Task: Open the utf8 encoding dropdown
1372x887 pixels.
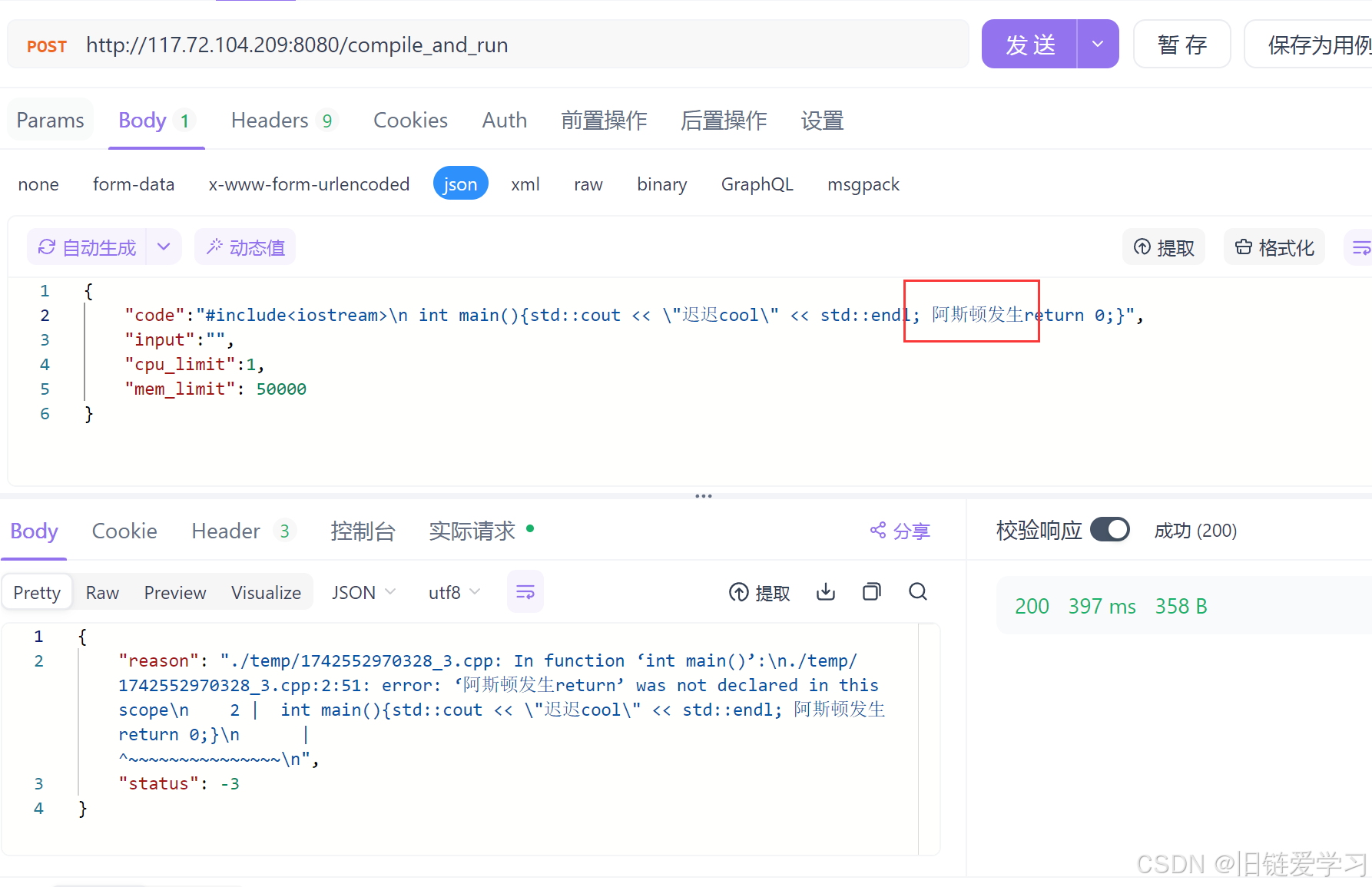Action: click(454, 592)
